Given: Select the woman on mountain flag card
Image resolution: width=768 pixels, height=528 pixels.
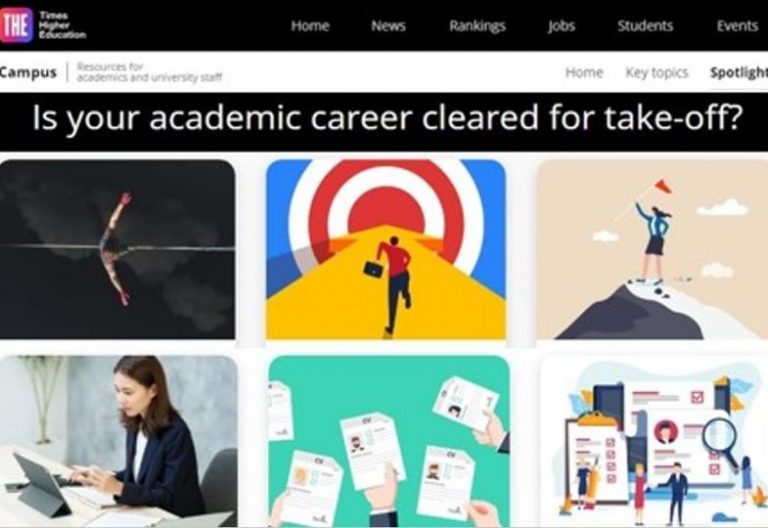Looking at the screenshot, I should click(x=652, y=249).
